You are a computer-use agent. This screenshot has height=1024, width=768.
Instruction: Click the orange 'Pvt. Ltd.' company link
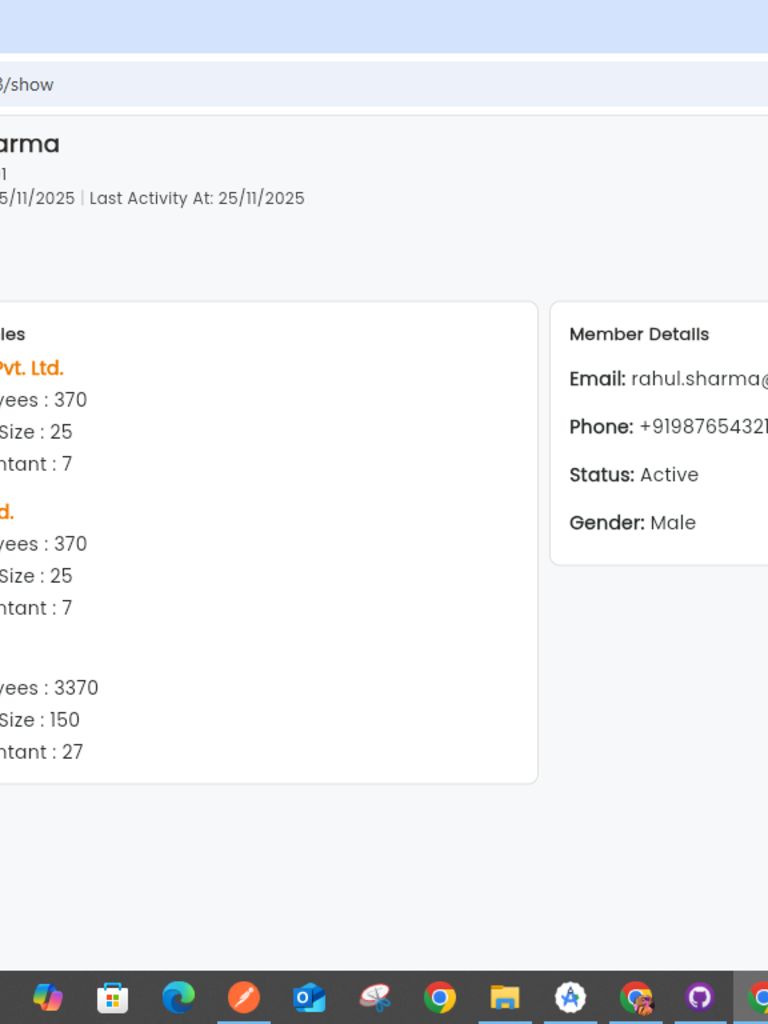(x=31, y=368)
